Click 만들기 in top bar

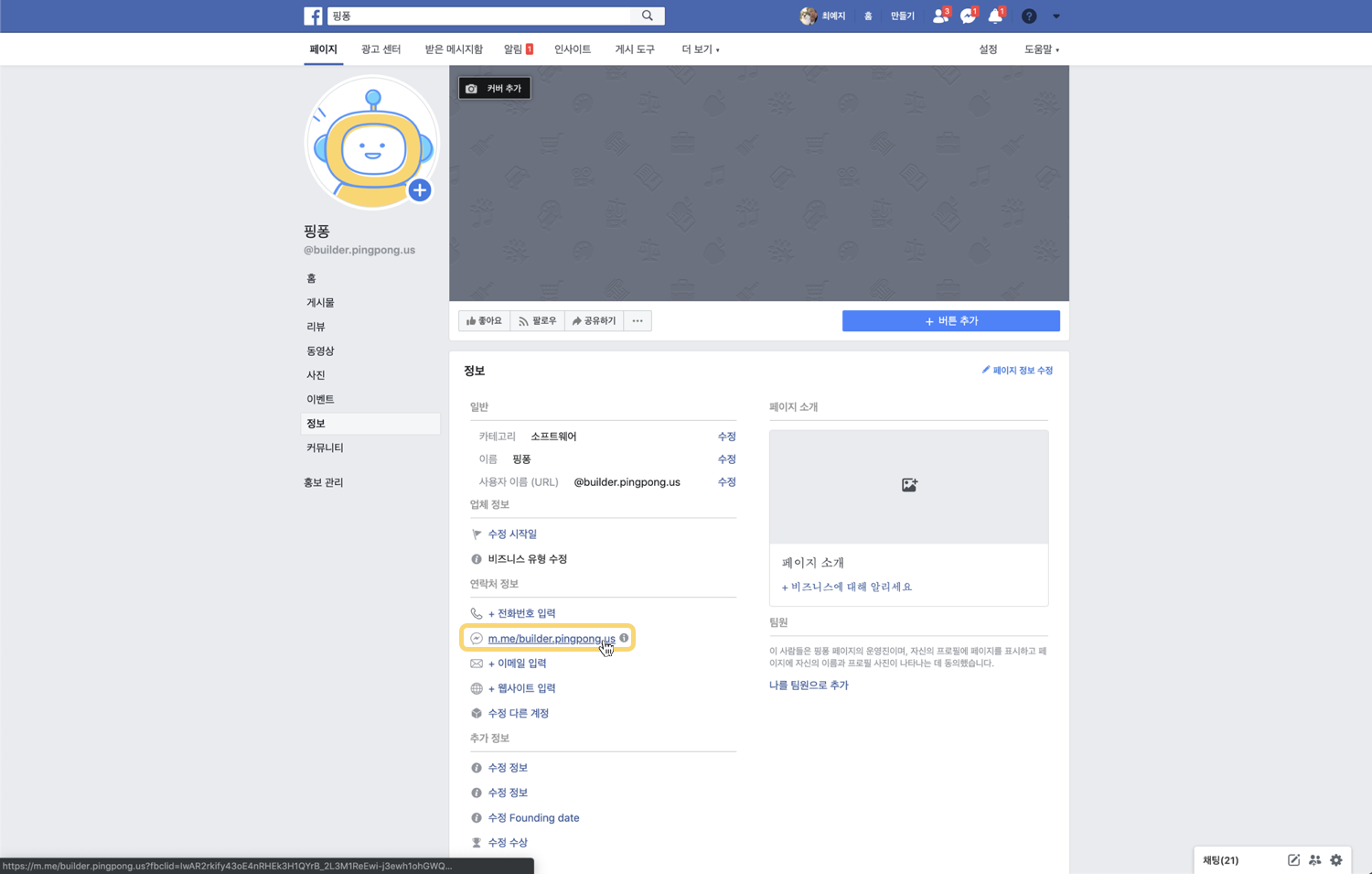(x=903, y=16)
